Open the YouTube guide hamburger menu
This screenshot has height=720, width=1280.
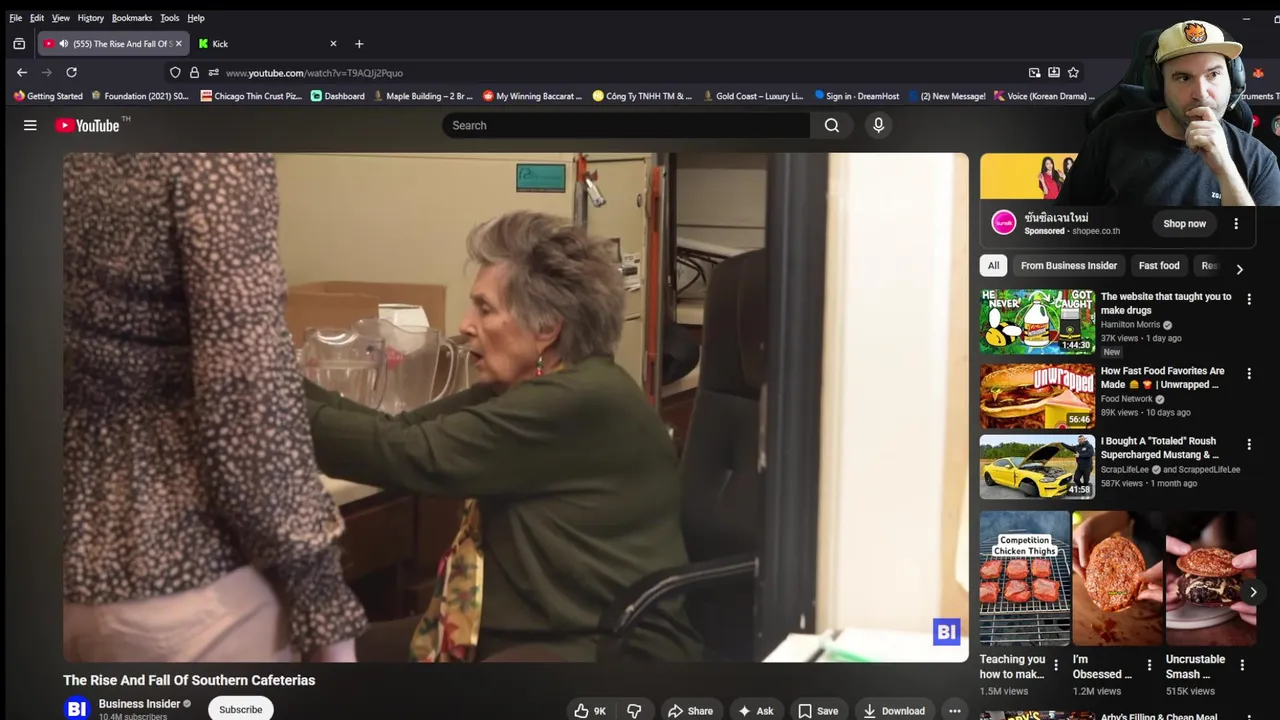tap(30, 125)
